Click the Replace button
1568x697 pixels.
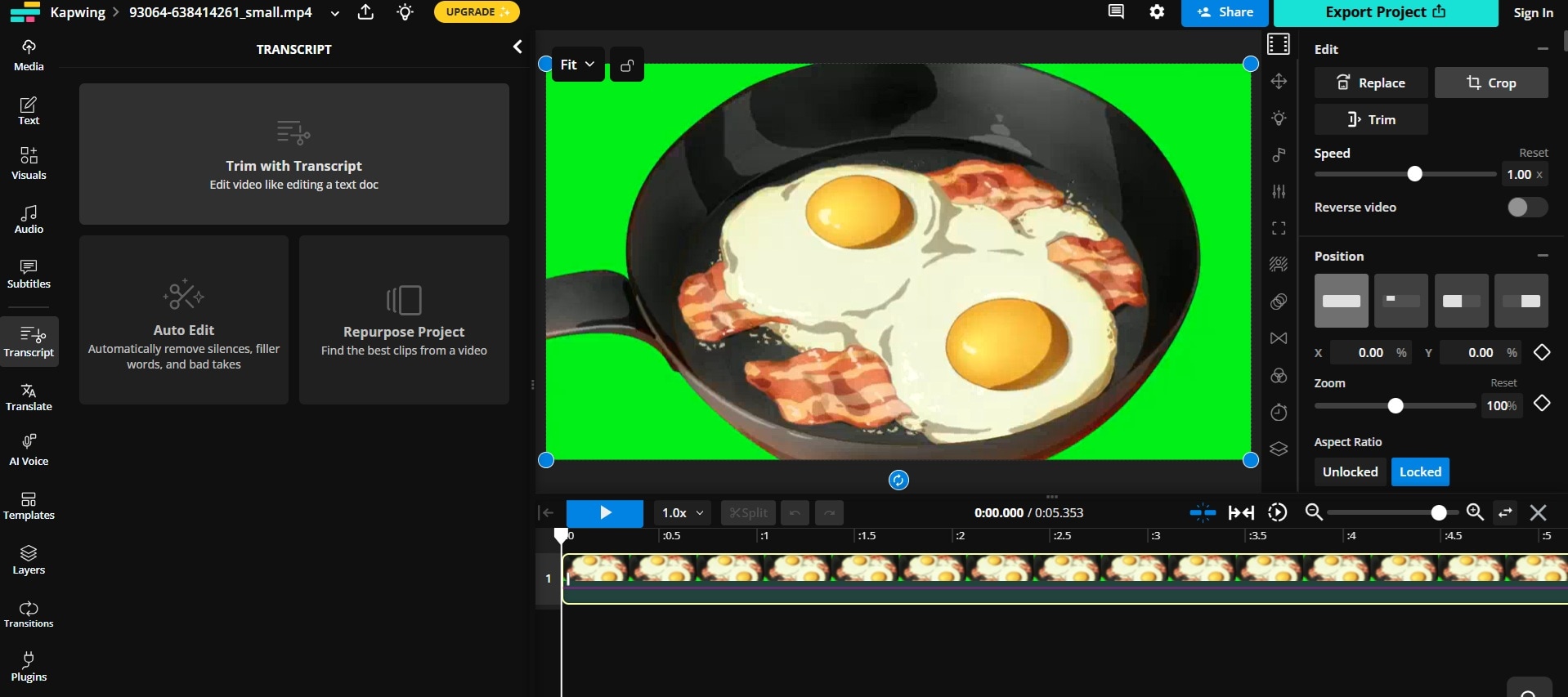pos(1371,83)
